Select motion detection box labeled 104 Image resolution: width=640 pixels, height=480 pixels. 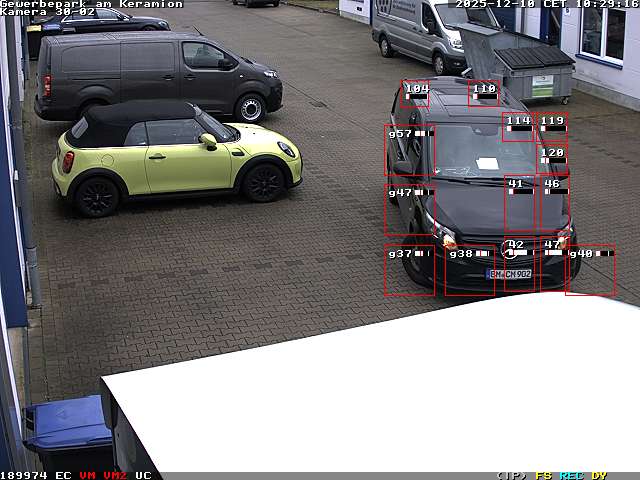click(x=415, y=93)
